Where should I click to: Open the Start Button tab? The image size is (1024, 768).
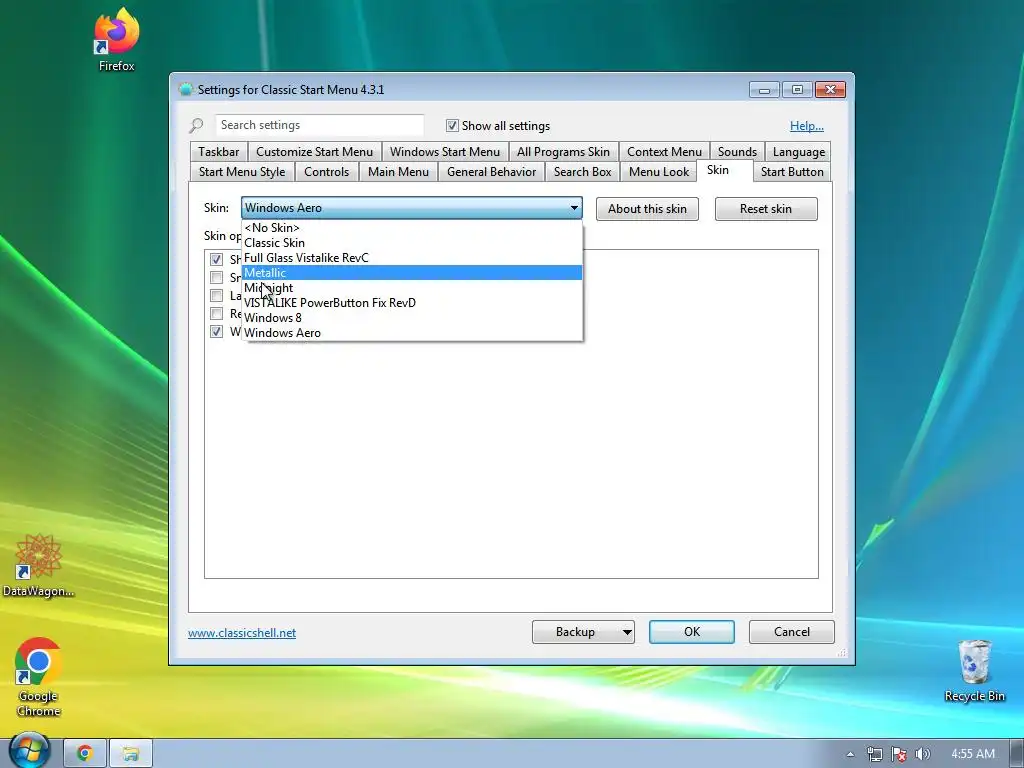point(792,172)
